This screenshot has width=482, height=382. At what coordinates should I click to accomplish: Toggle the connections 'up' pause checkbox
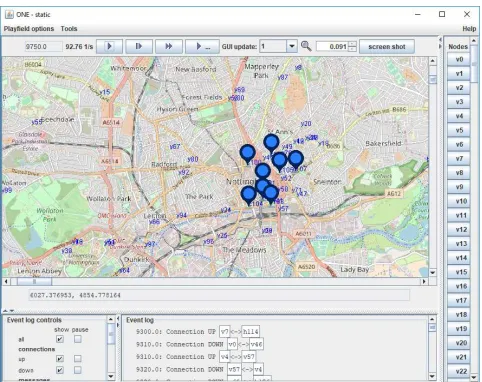(78, 359)
